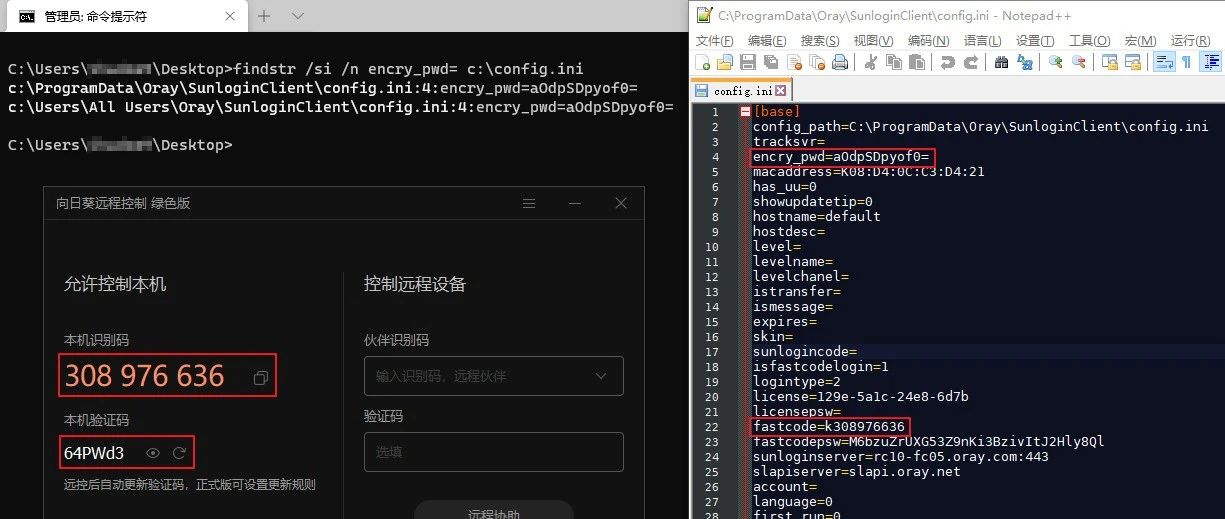
Task: Open Find with the binoculars icon
Action: click(x=1001, y=62)
